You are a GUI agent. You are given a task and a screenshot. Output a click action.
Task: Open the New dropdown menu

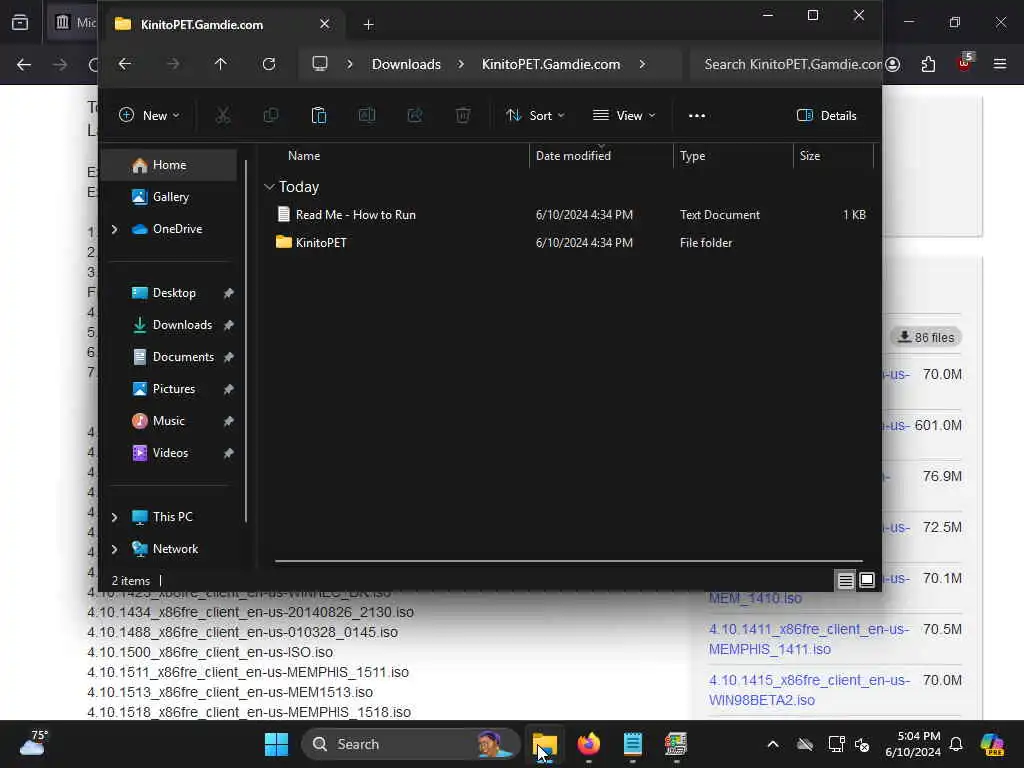[x=150, y=116]
